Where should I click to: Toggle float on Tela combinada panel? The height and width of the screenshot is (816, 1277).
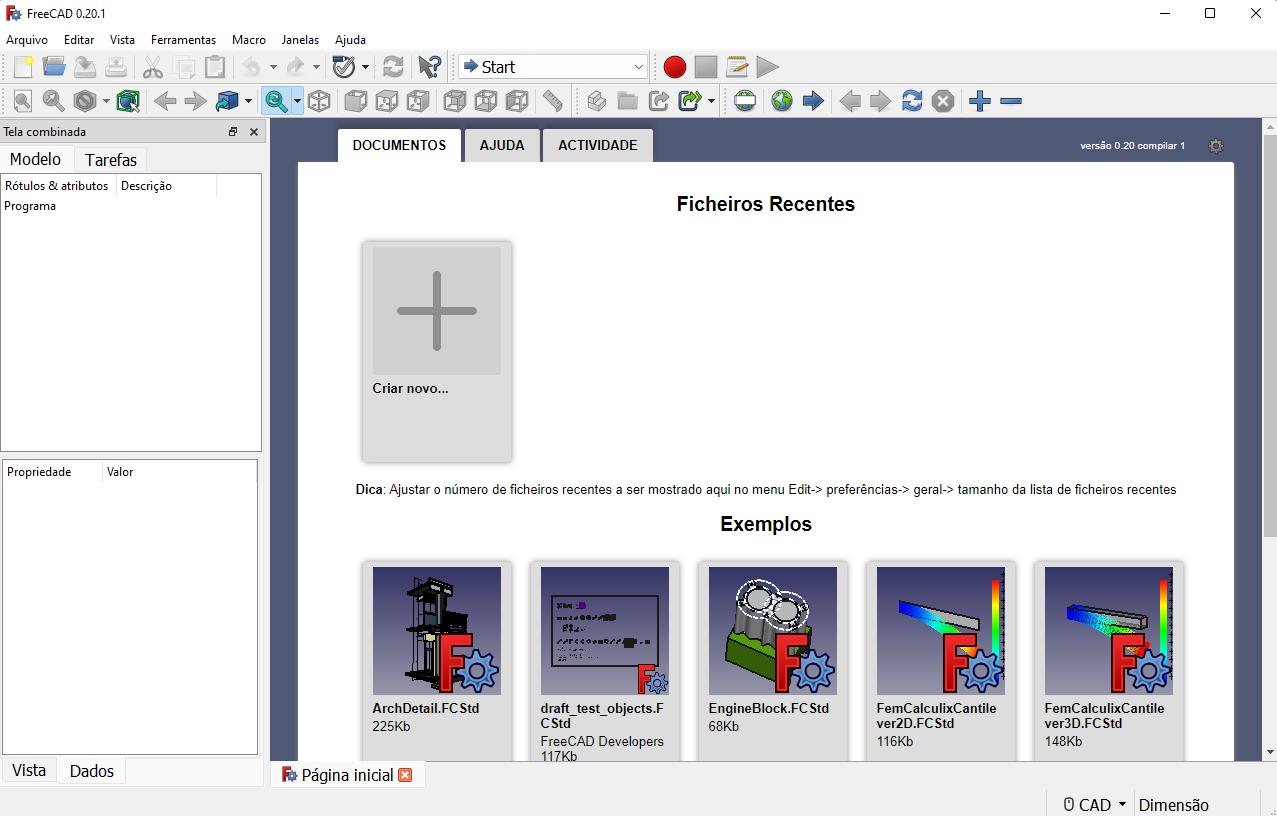[x=233, y=132]
